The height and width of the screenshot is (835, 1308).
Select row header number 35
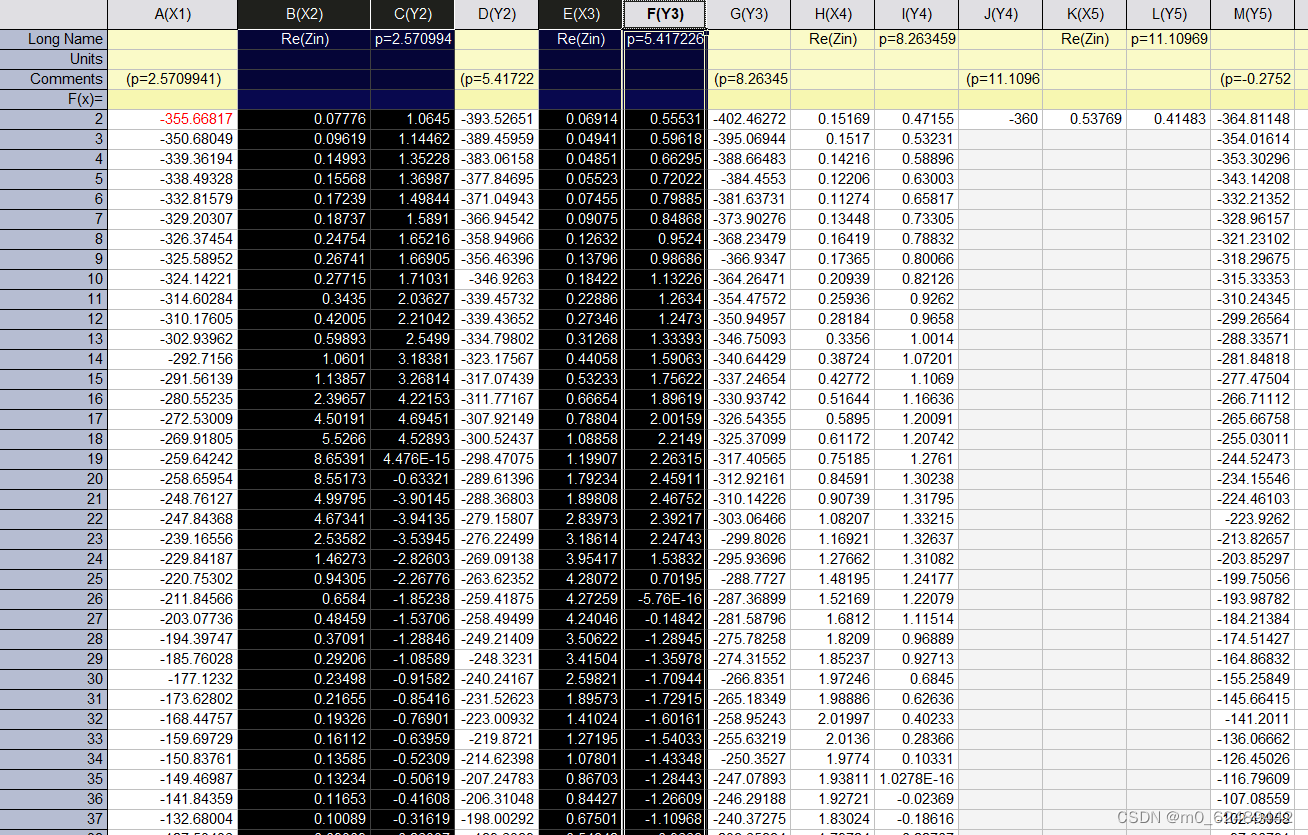coord(54,779)
